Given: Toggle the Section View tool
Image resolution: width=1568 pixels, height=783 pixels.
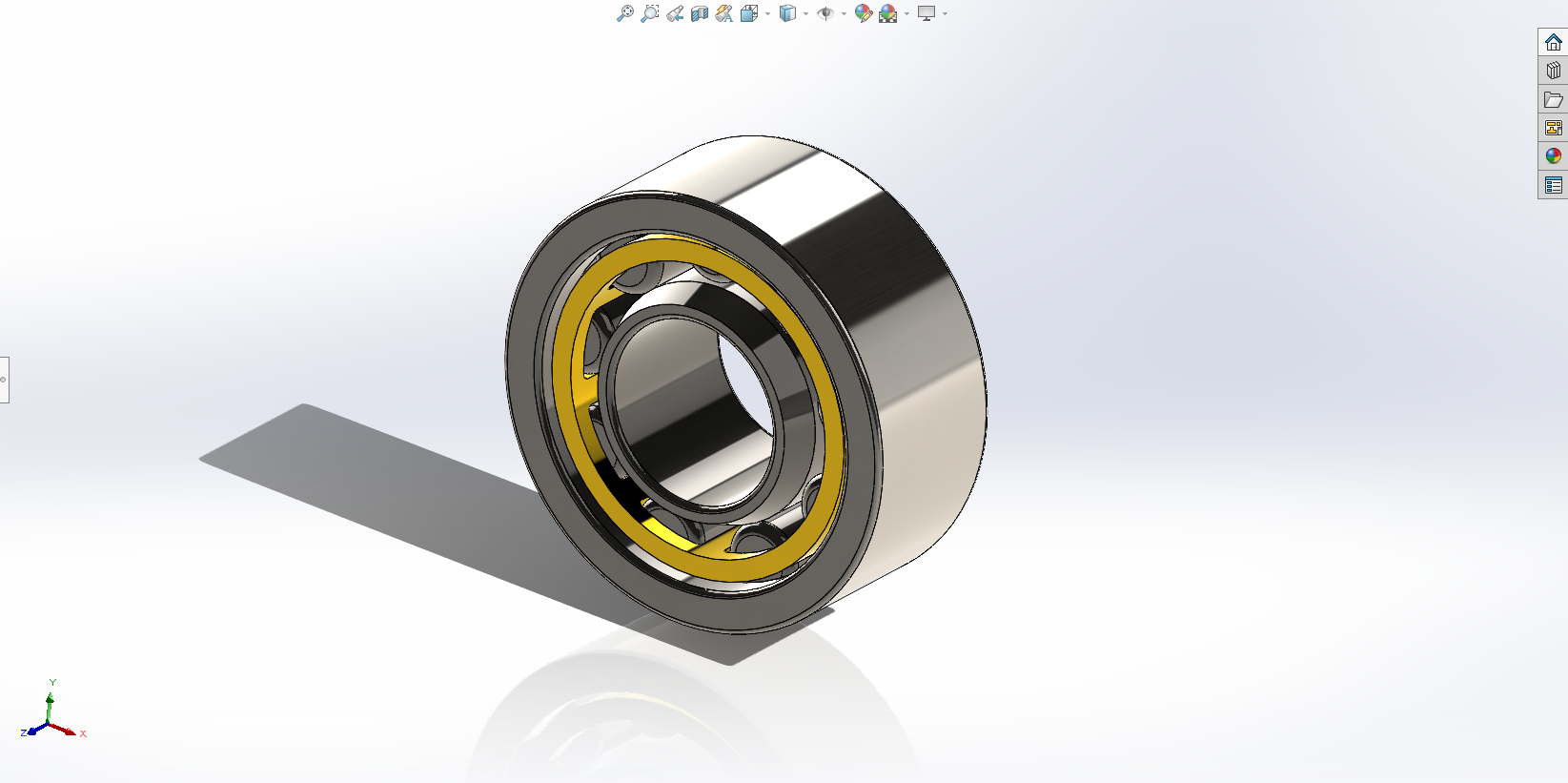Looking at the screenshot, I should click(700, 13).
